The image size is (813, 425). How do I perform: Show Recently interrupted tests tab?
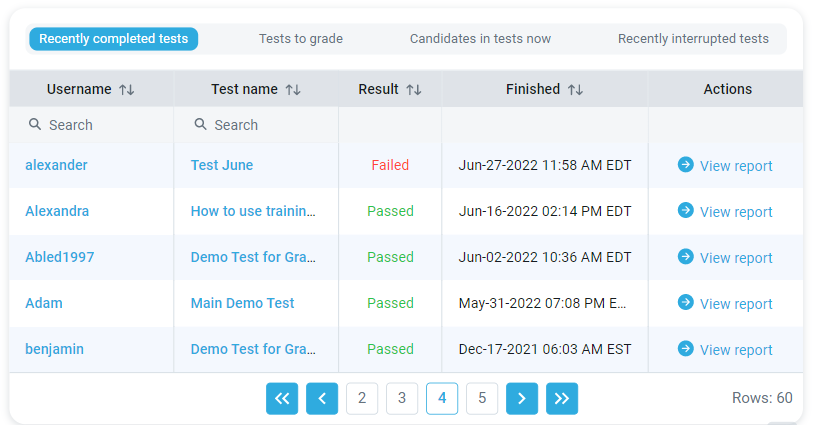pos(693,39)
